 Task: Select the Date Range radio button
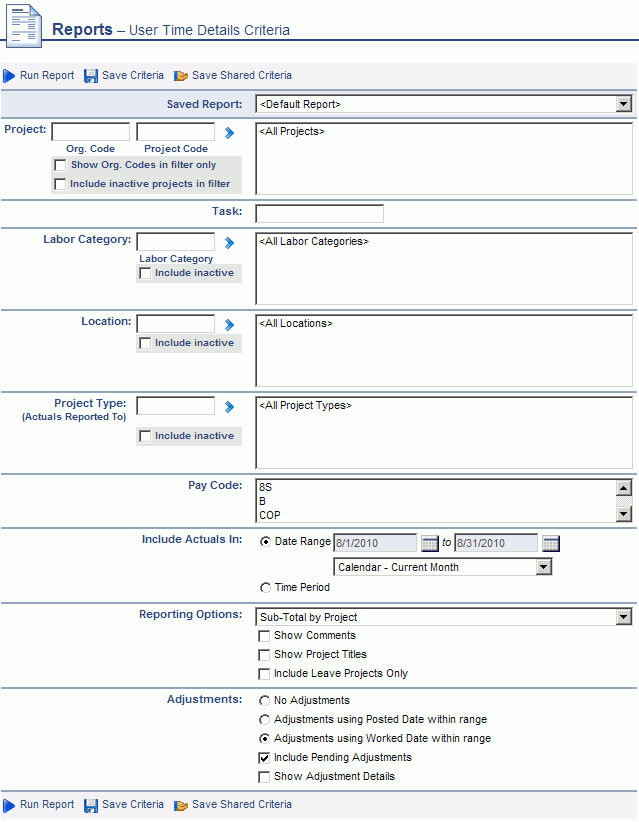[x=265, y=542]
